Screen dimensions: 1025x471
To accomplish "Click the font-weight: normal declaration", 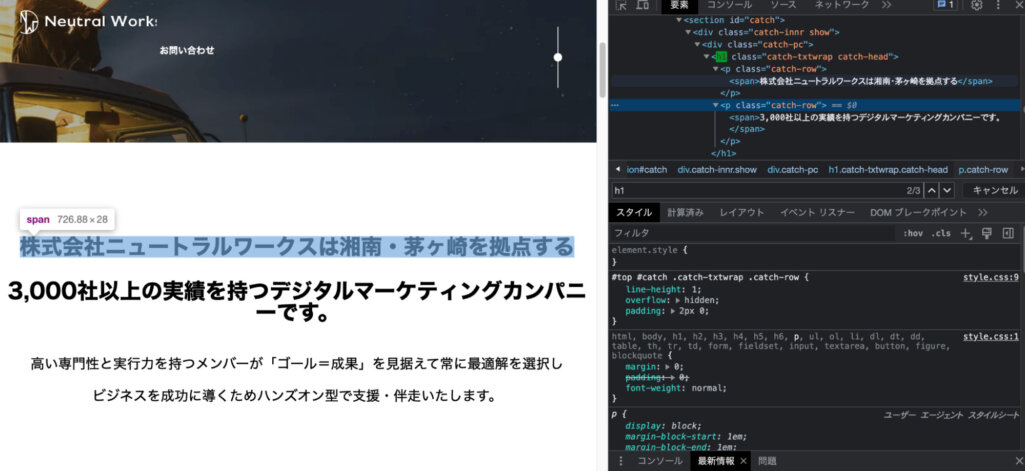I will point(676,388).
